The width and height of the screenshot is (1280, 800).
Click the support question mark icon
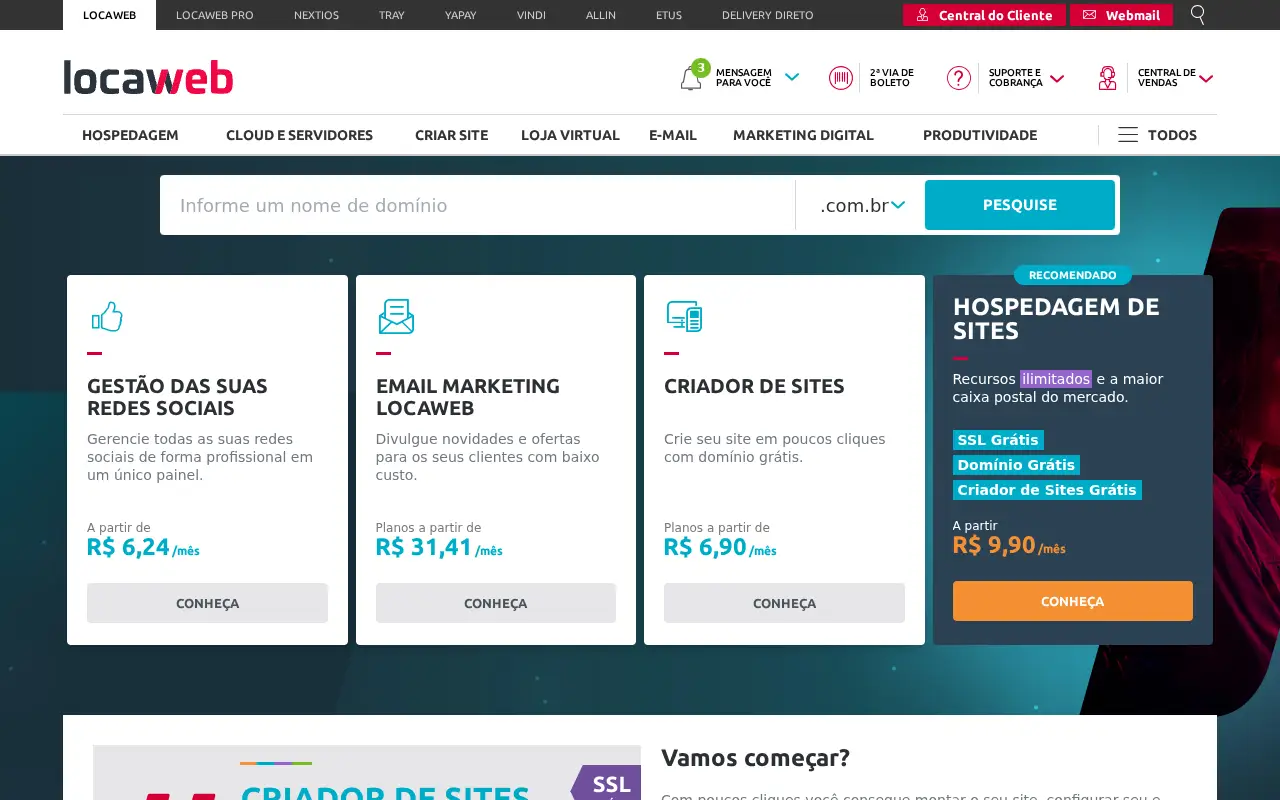click(x=959, y=78)
